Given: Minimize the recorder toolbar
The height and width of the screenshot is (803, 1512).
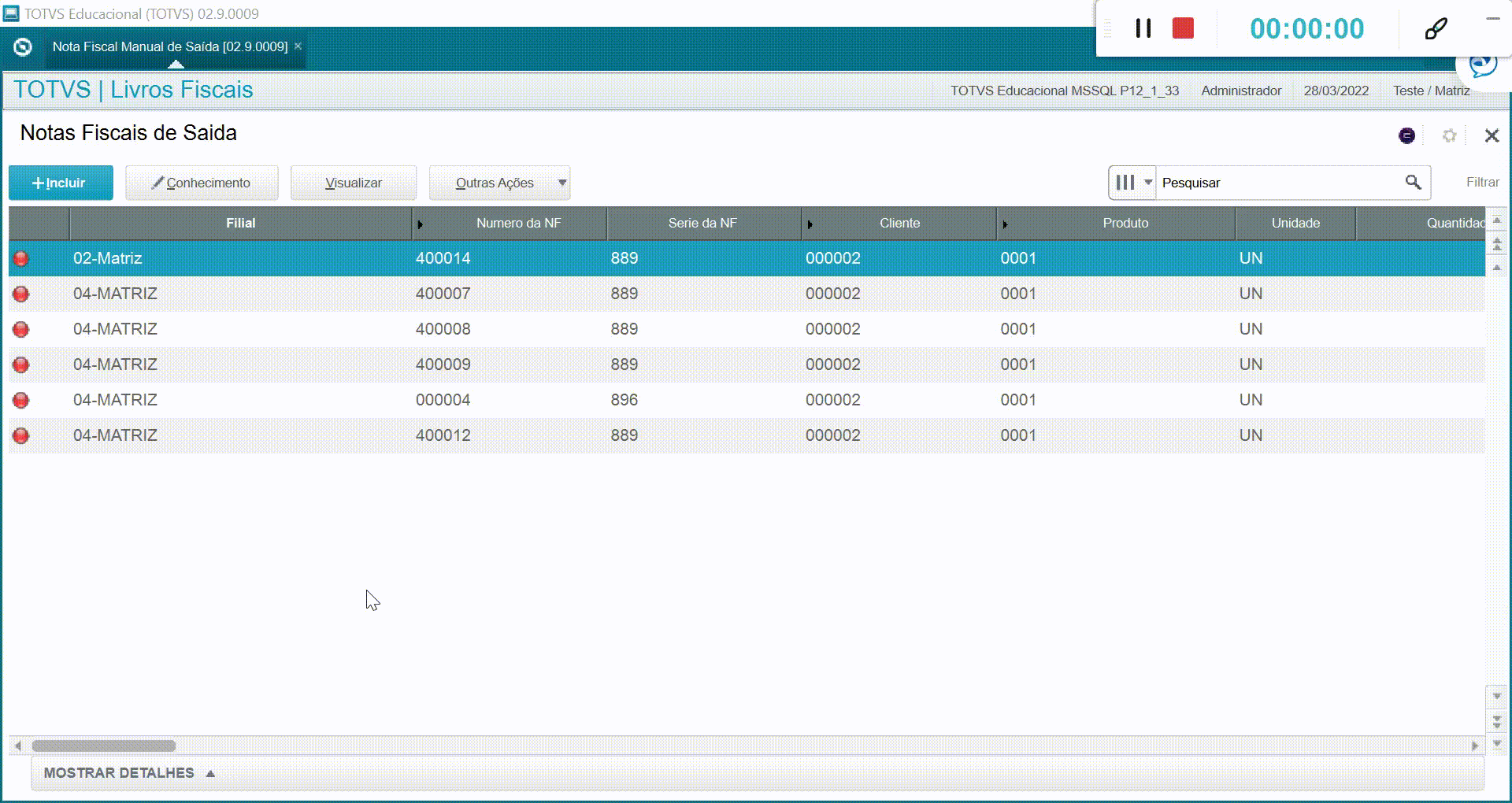Looking at the screenshot, I should tap(1492, 18).
